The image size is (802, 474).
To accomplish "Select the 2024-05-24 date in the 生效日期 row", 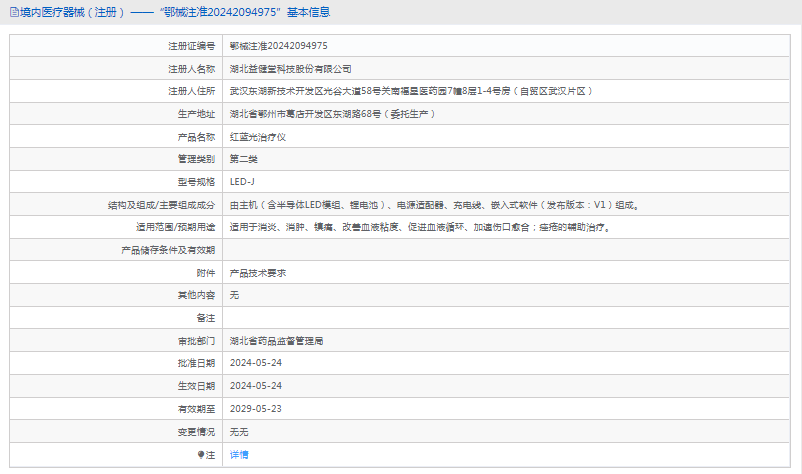I will (x=256, y=386).
